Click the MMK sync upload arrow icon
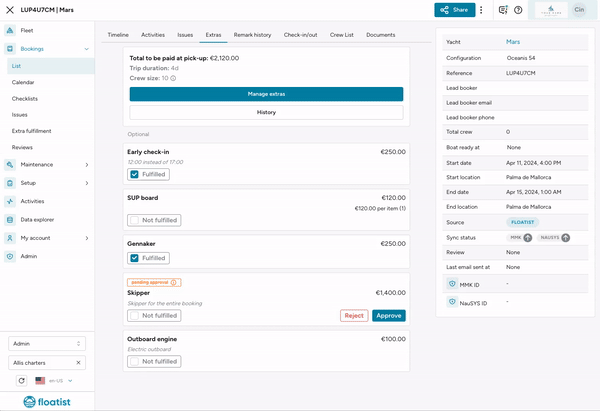600x411 pixels. [x=528, y=238]
